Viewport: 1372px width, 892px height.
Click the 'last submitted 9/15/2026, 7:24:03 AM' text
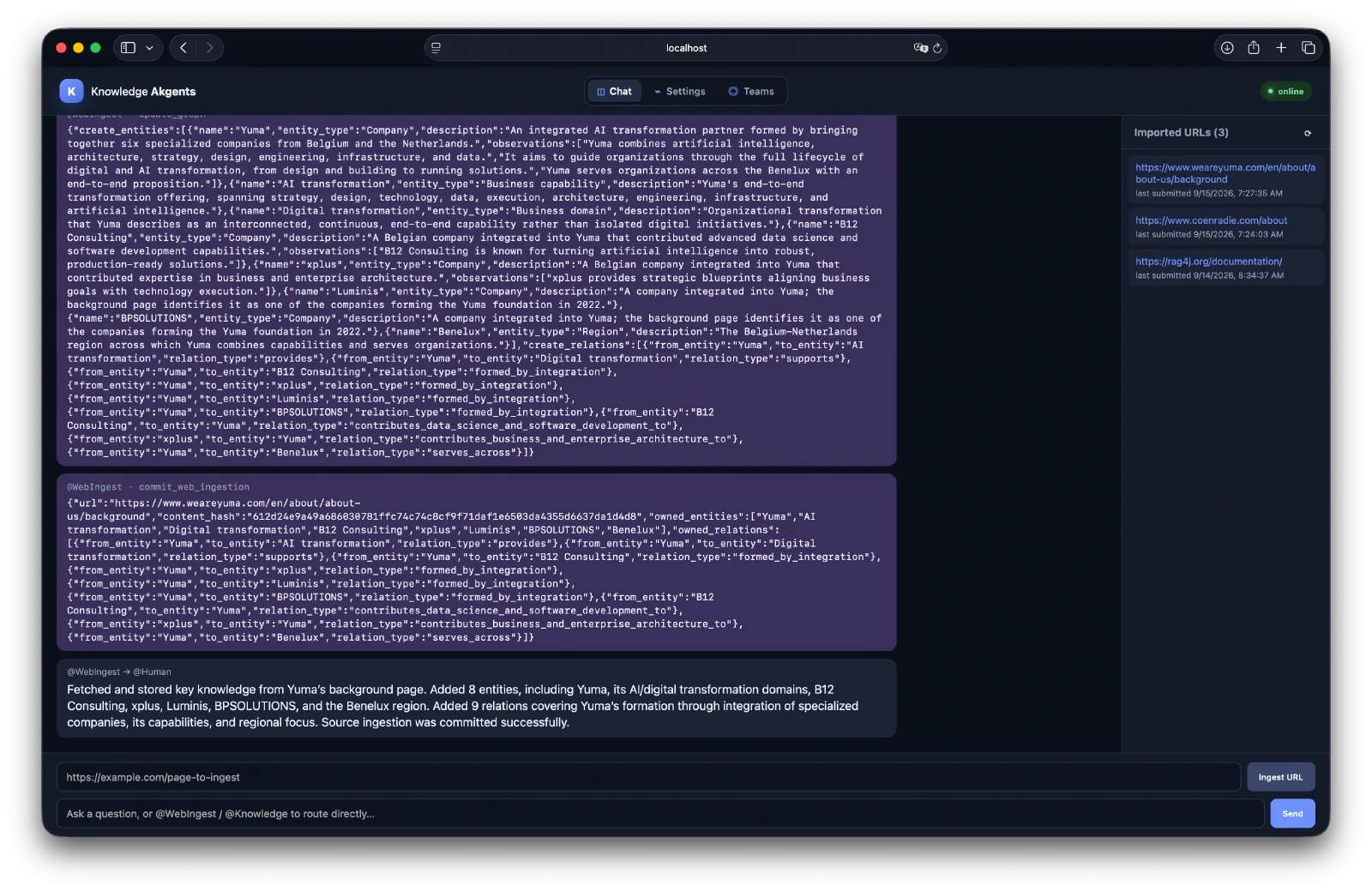click(x=1209, y=235)
